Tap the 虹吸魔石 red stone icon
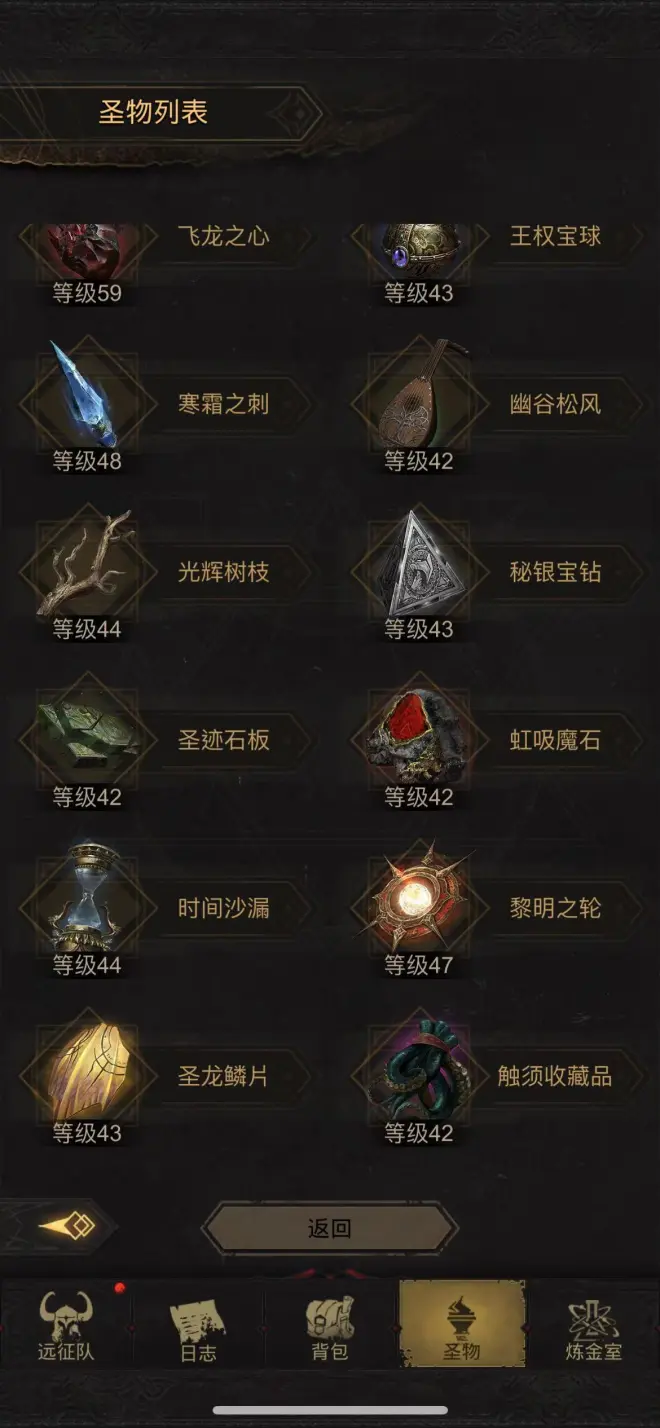660x1428 pixels. (x=420, y=734)
